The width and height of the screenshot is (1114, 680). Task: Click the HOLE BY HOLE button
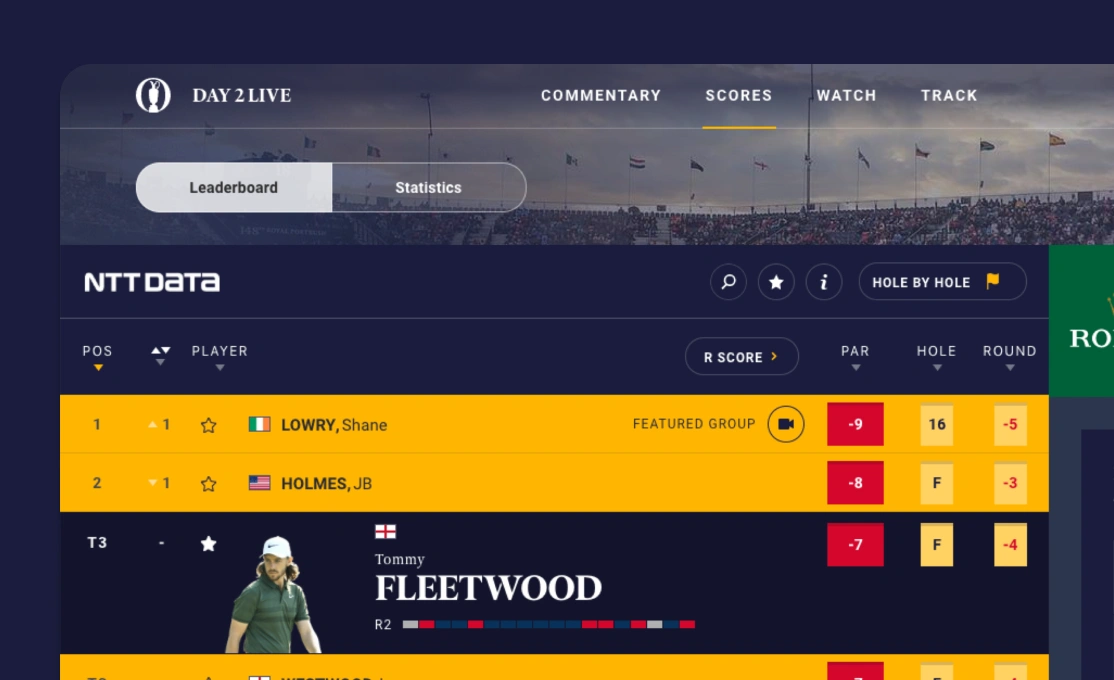click(942, 282)
